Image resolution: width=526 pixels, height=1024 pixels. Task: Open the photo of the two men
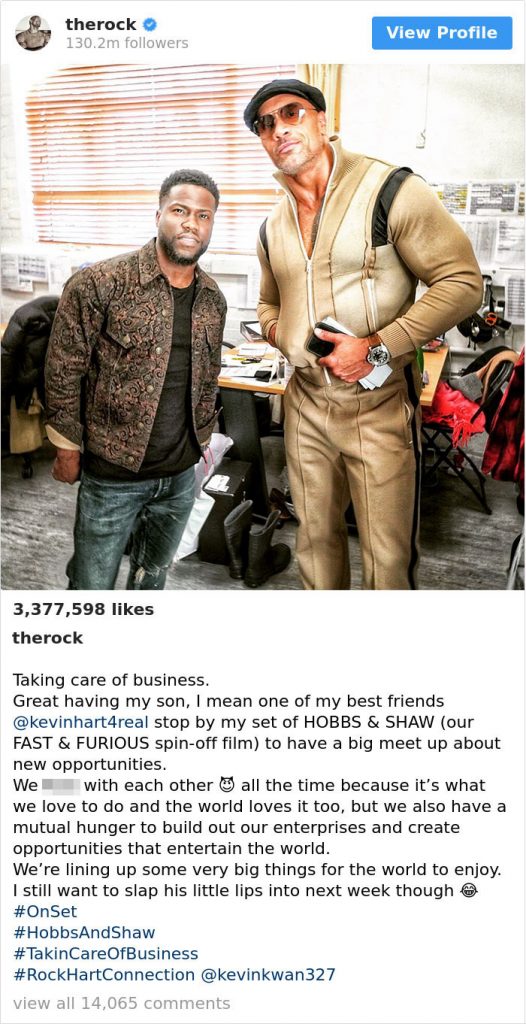[263, 327]
